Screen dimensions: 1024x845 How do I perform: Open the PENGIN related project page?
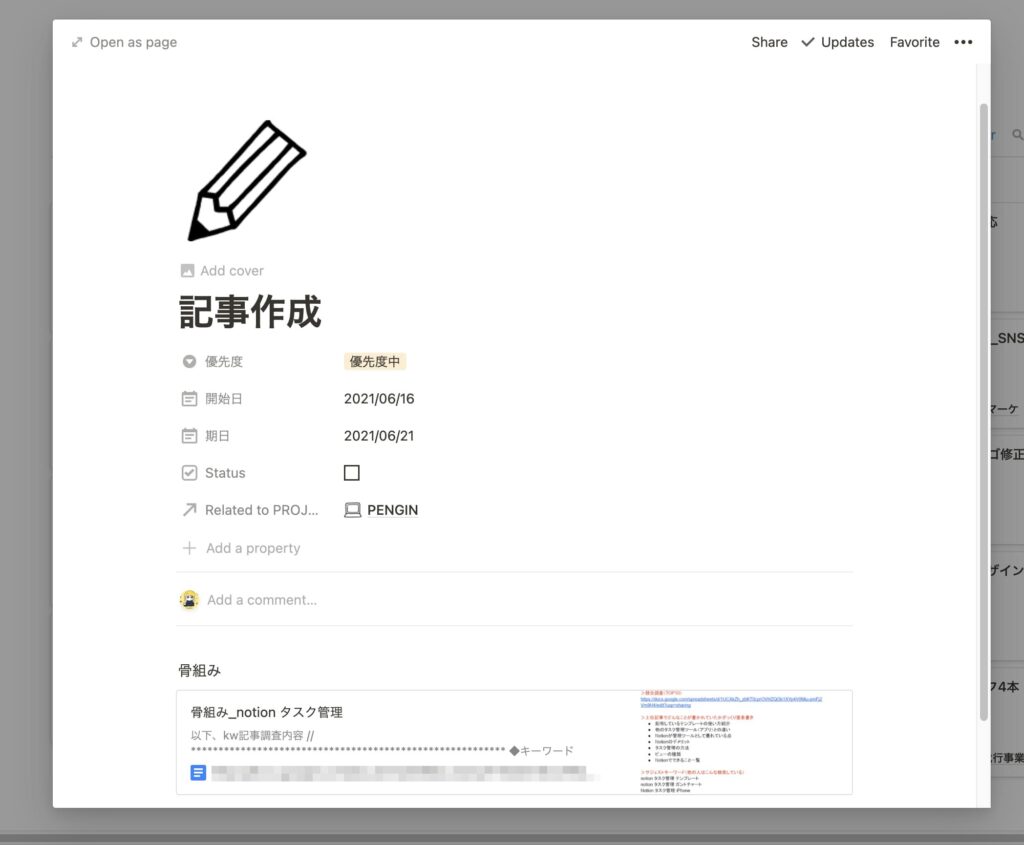(x=392, y=510)
